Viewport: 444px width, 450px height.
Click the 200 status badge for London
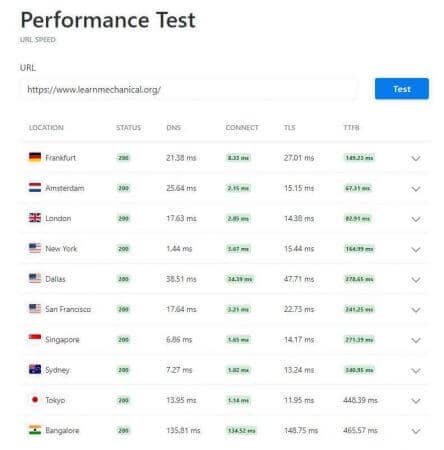123,219
